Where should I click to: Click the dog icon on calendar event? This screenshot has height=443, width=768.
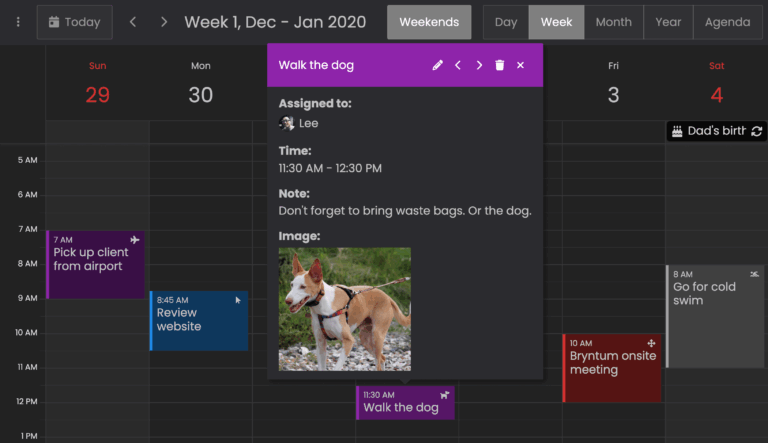click(x=444, y=395)
